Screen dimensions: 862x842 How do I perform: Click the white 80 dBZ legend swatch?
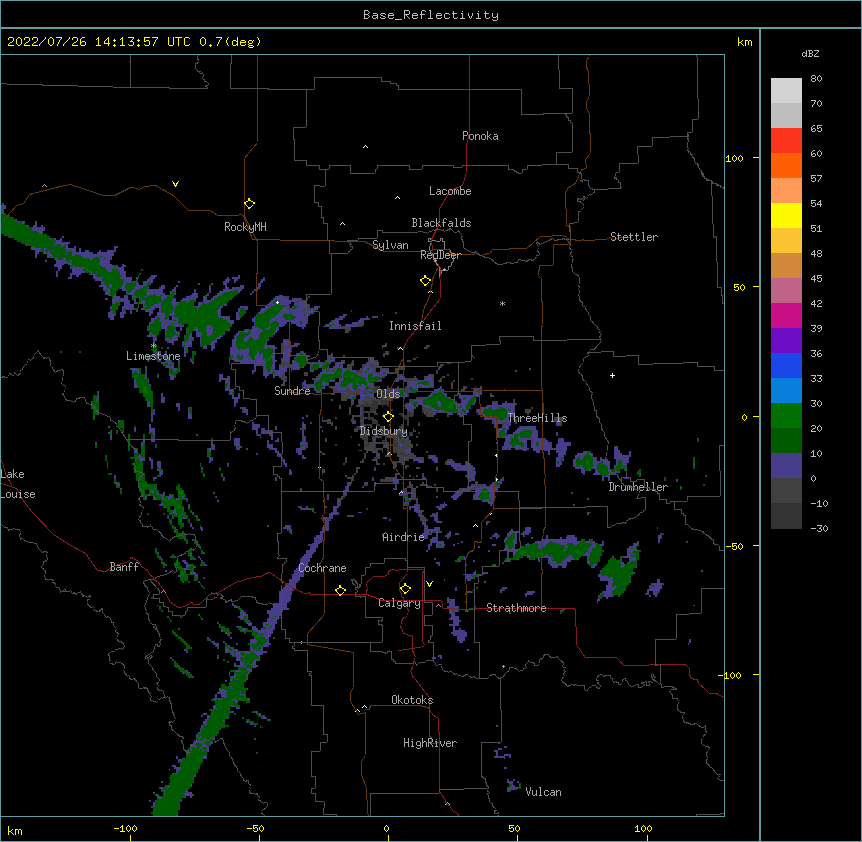coord(786,90)
